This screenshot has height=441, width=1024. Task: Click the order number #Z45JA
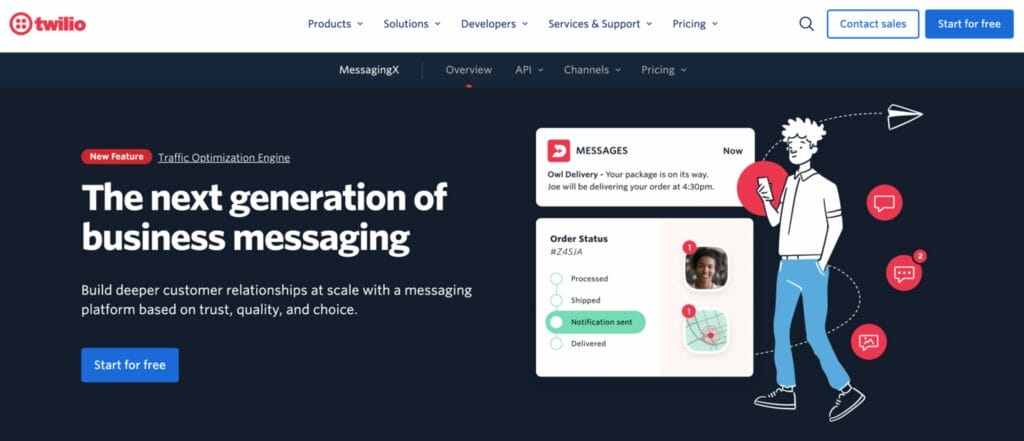566,252
